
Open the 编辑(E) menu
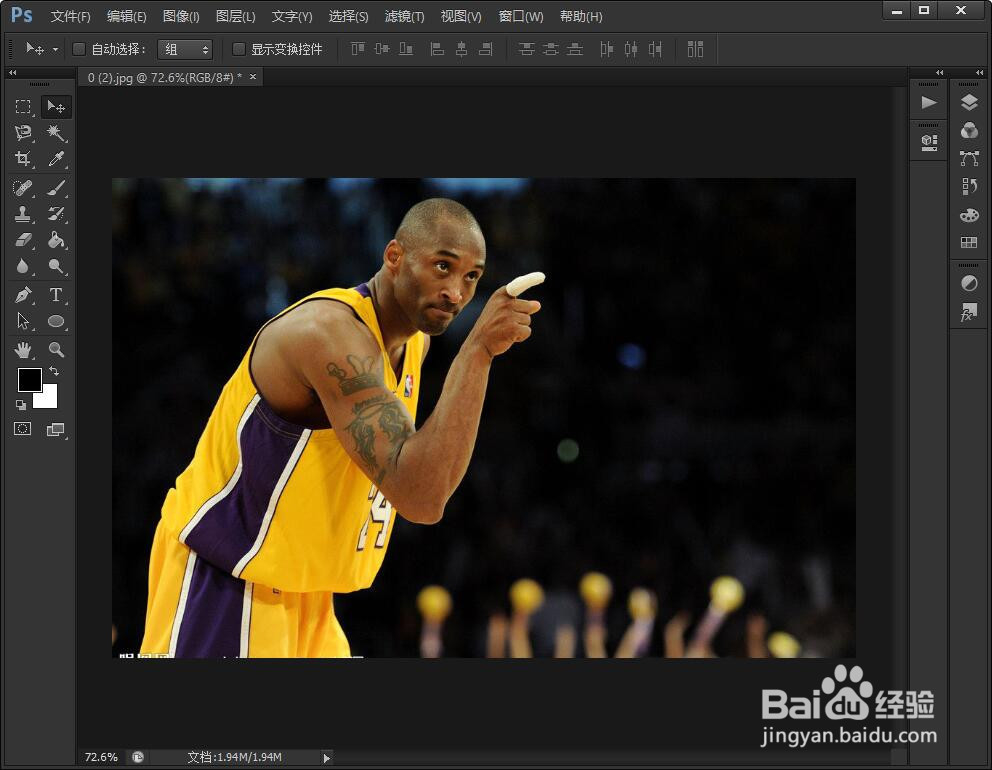point(127,16)
